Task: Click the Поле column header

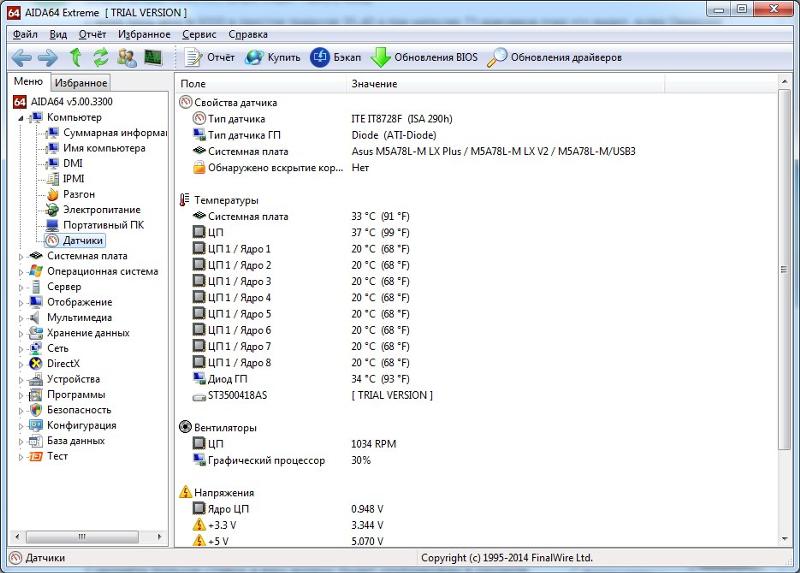Action: 261,84
